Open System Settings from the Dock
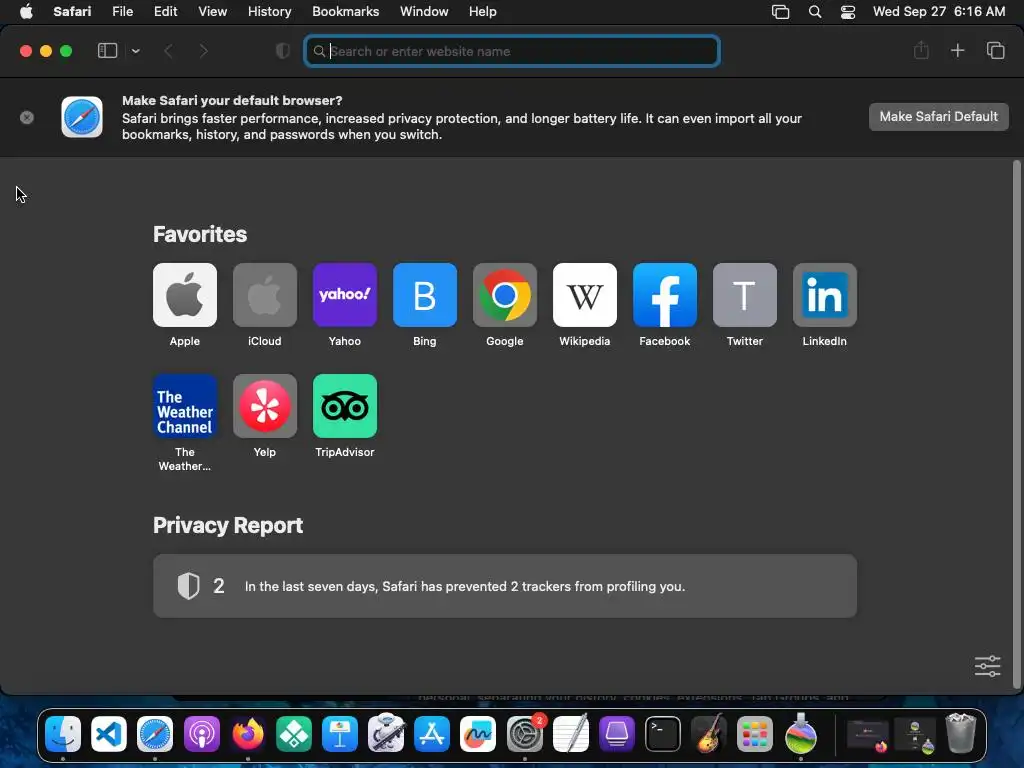This screenshot has width=1024, height=768. pyautogui.click(x=524, y=733)
